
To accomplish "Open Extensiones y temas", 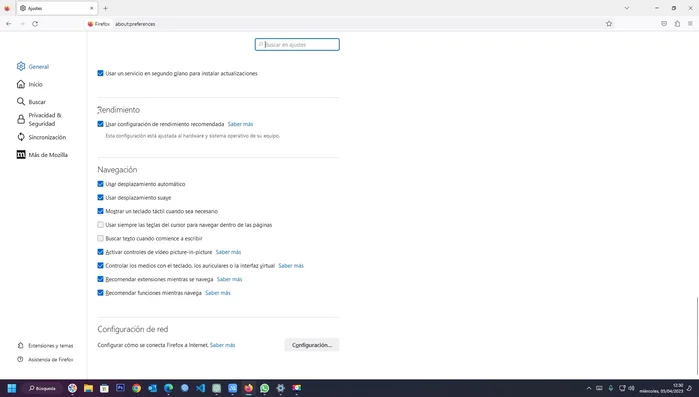I will (45, 345).
